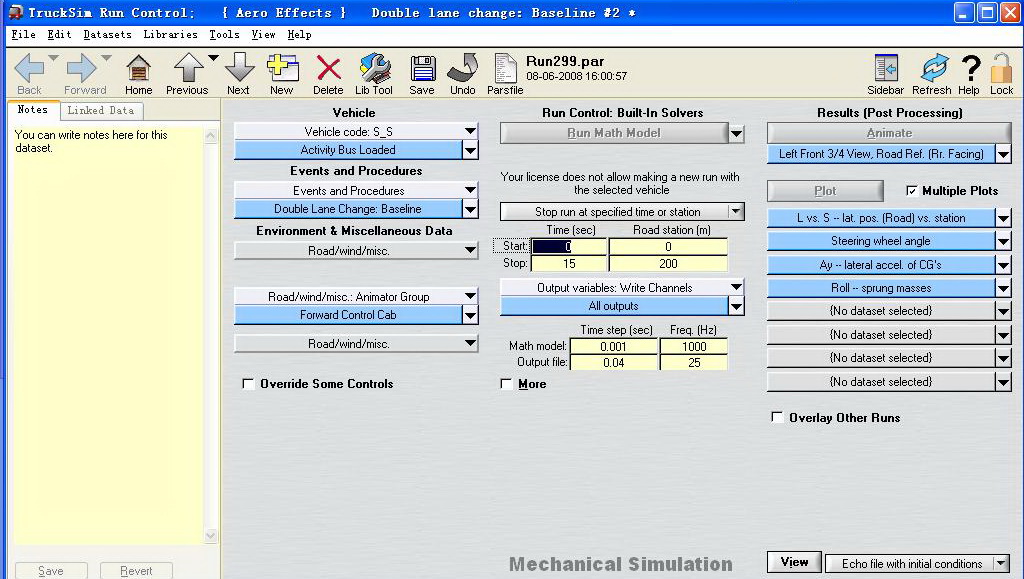Lock the dataset with padlock icon
Viewport: 1024px width, 579px height.
click(1001, 68)
